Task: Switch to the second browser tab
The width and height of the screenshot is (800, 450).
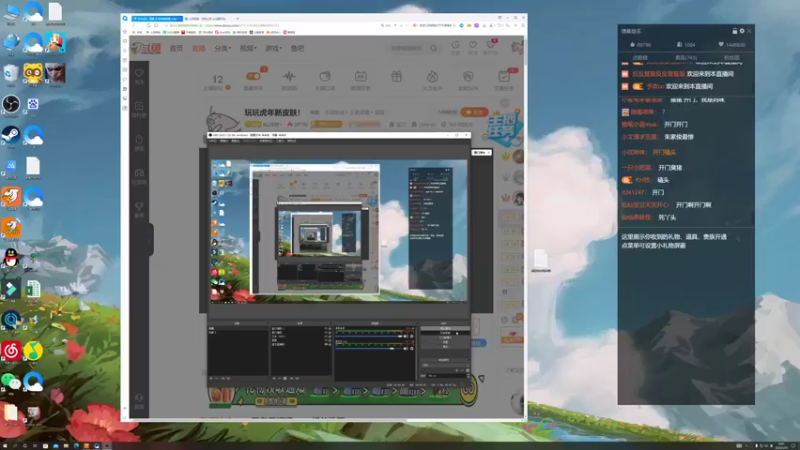Action: pyautogui.click(x=208, y=18)
